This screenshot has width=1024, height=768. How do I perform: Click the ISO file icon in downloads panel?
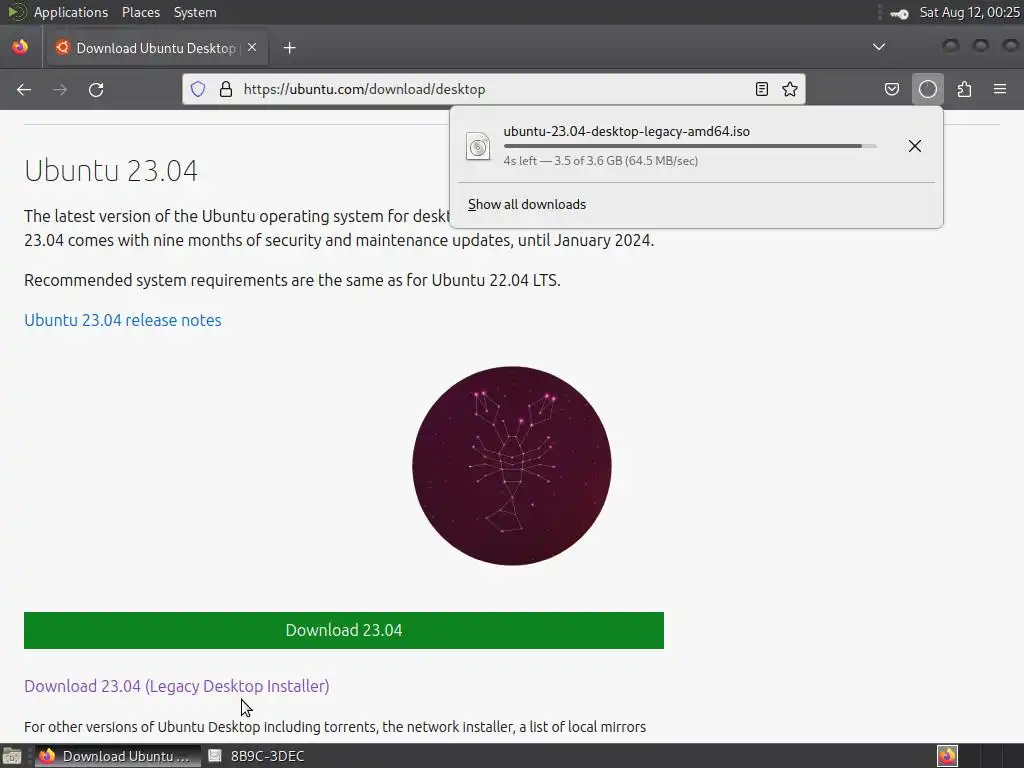(478, 146)
